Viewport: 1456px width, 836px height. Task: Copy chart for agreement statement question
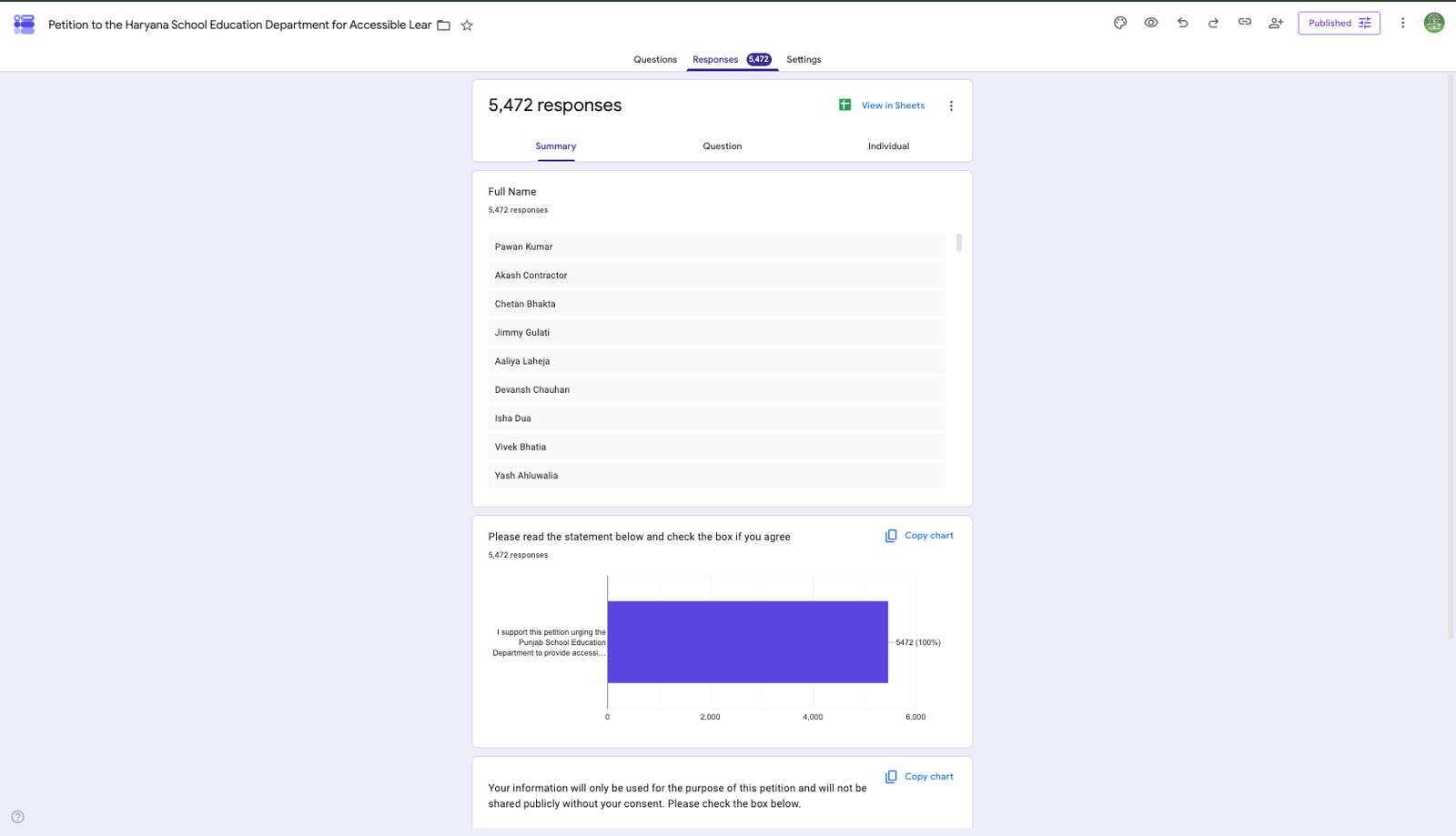pos(919,536)
